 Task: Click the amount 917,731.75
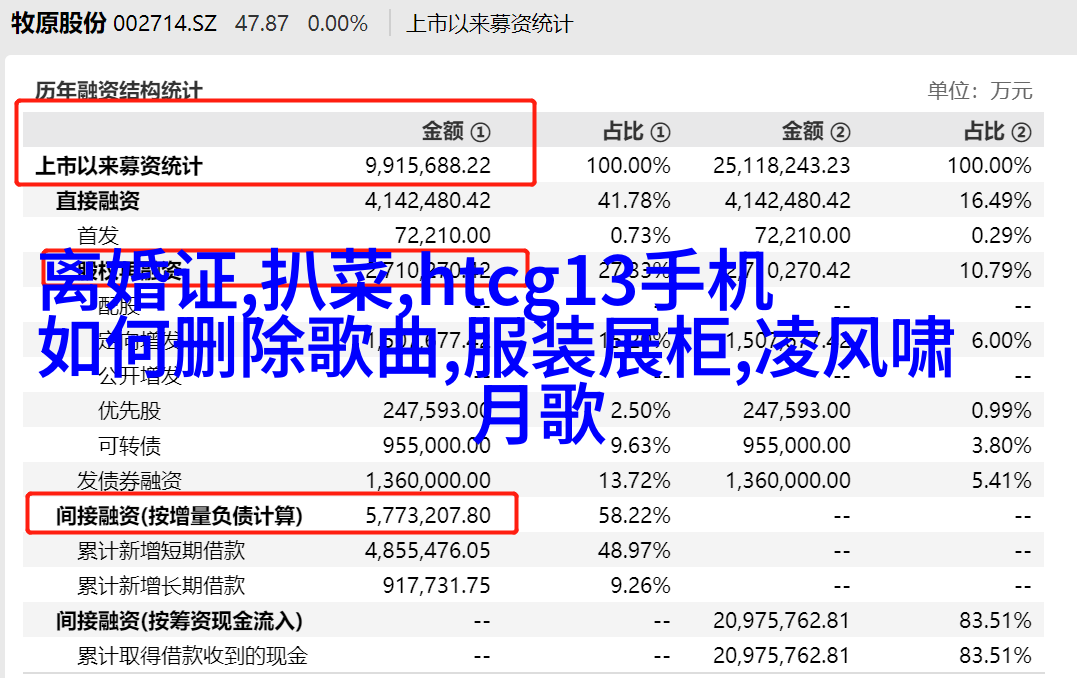pyautogui.click(x=437, y=586)
